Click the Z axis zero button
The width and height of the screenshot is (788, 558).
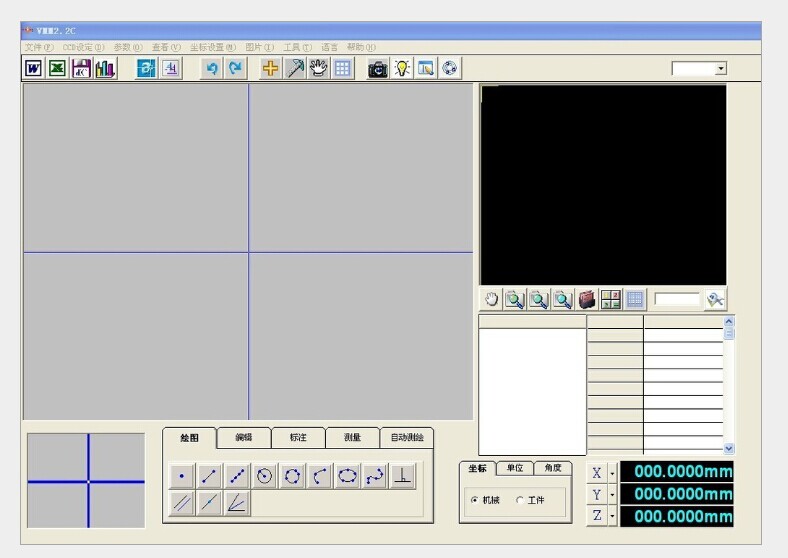click(x=597, y=517)
